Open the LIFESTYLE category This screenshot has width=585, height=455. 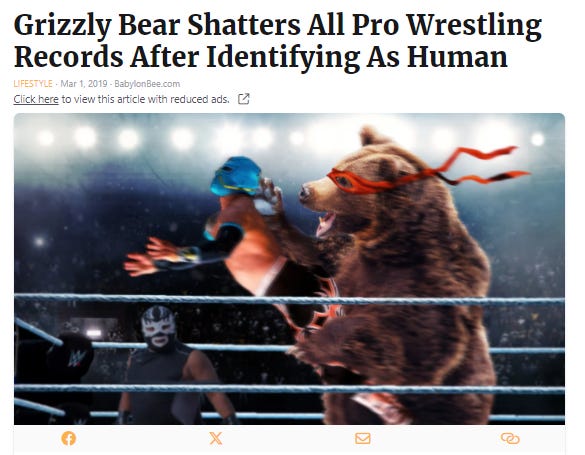pyautogui.click(x=33, y=84)
